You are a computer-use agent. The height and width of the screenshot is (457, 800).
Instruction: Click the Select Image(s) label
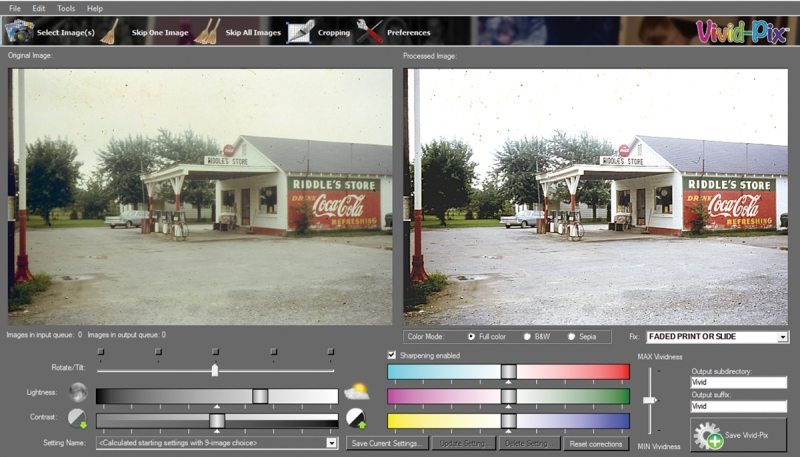click(65, 32)
